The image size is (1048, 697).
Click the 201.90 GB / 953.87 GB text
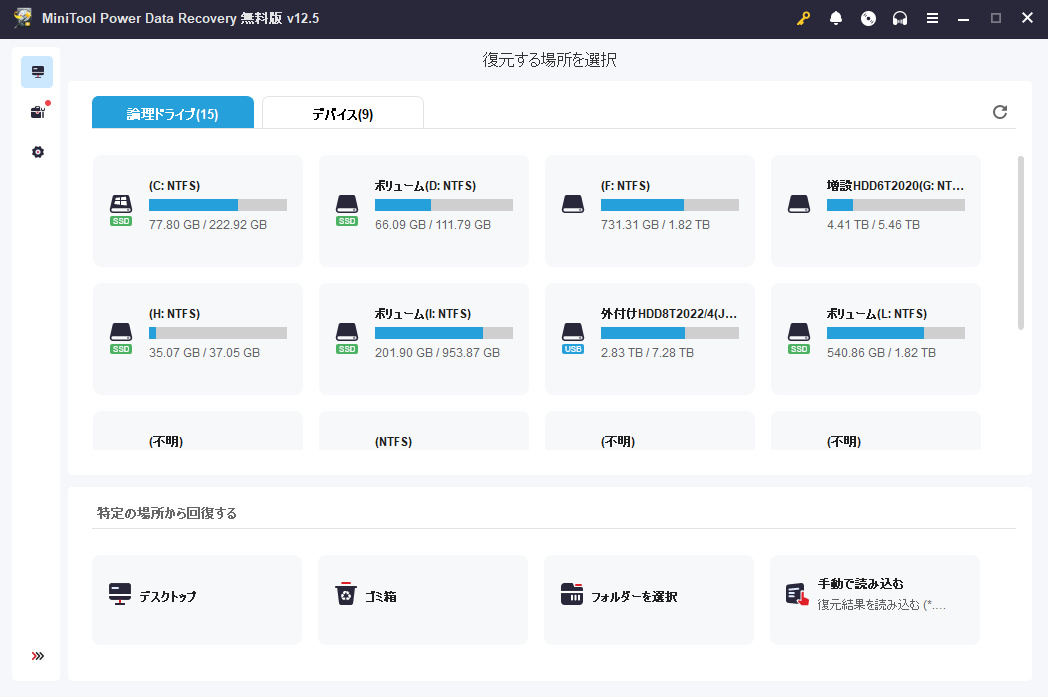[x=437, y=353]
